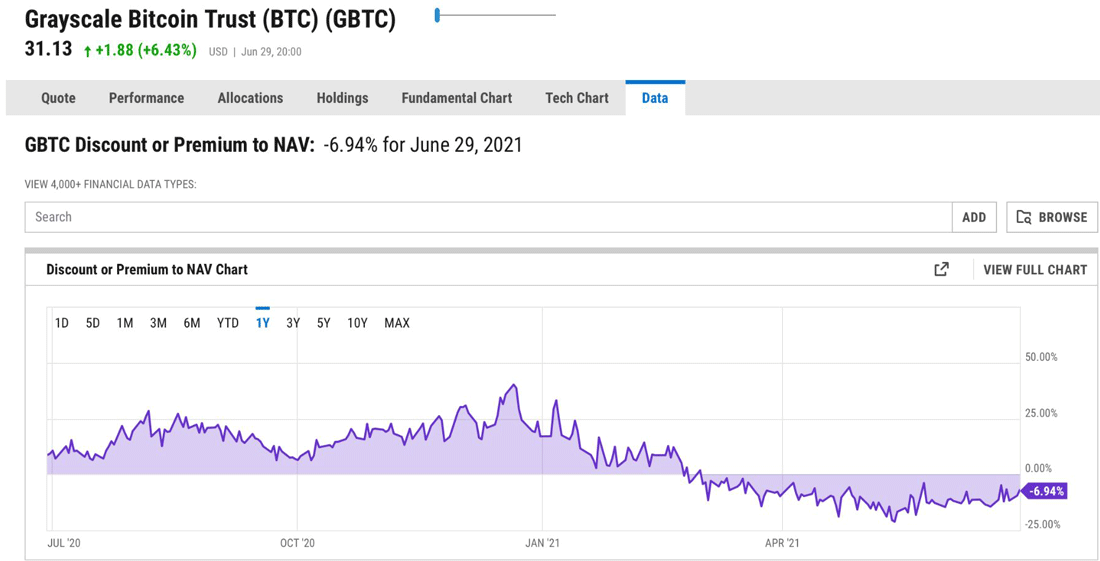Click the financial data Search field
Viewport: 1100px width, 561px height.
(488, 217)
